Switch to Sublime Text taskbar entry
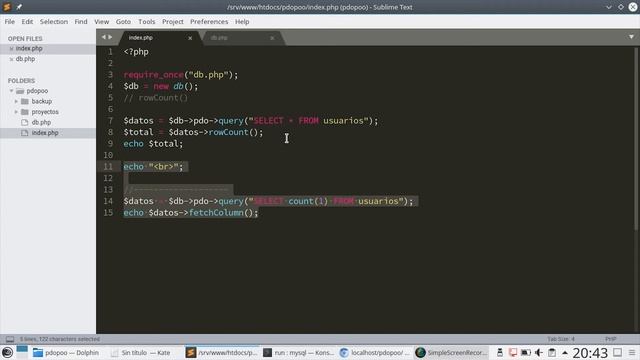This screenshot has width=640, height=360. click(222, 353)
